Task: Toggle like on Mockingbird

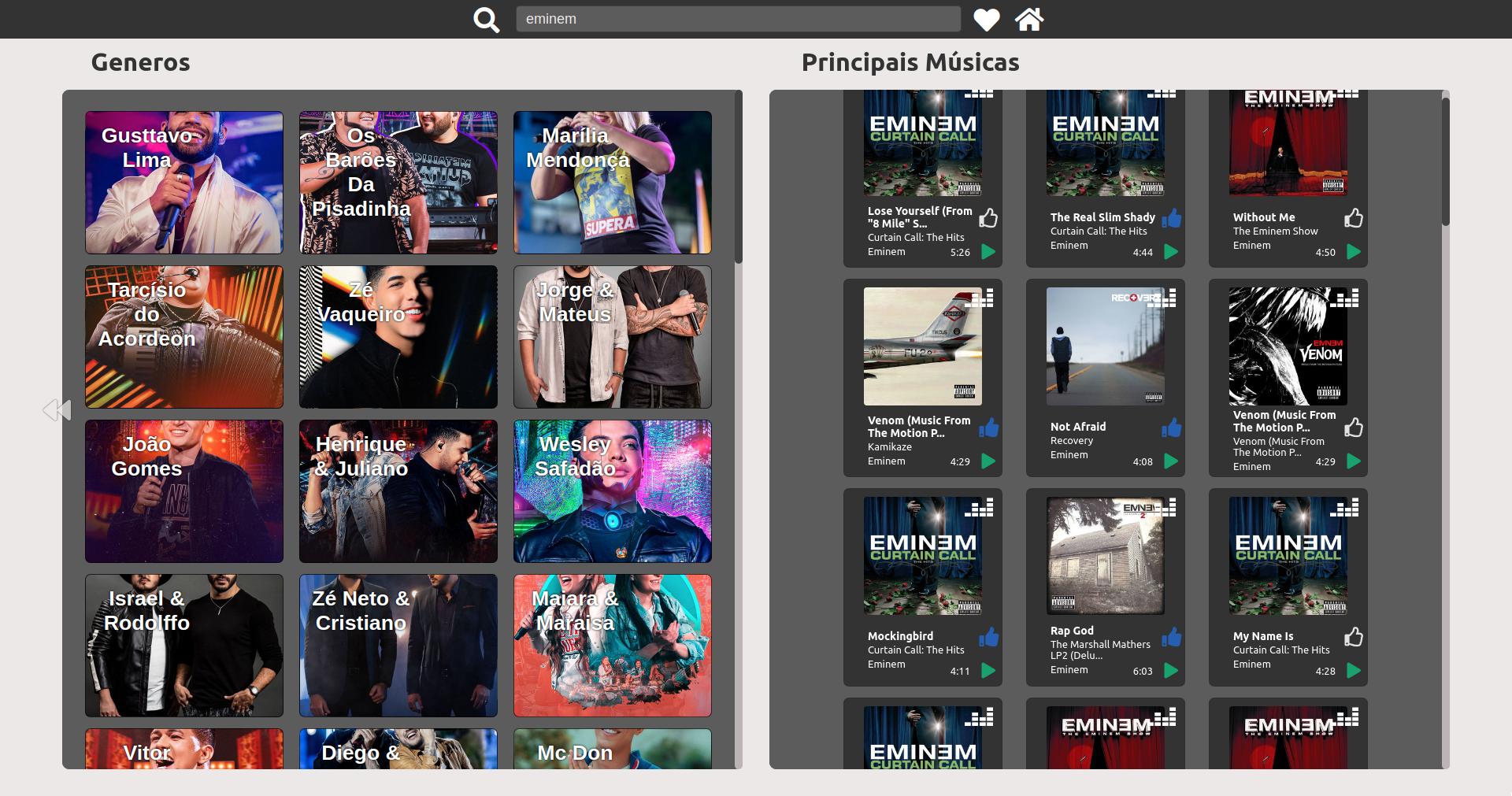Action: [x=988, y=637]
